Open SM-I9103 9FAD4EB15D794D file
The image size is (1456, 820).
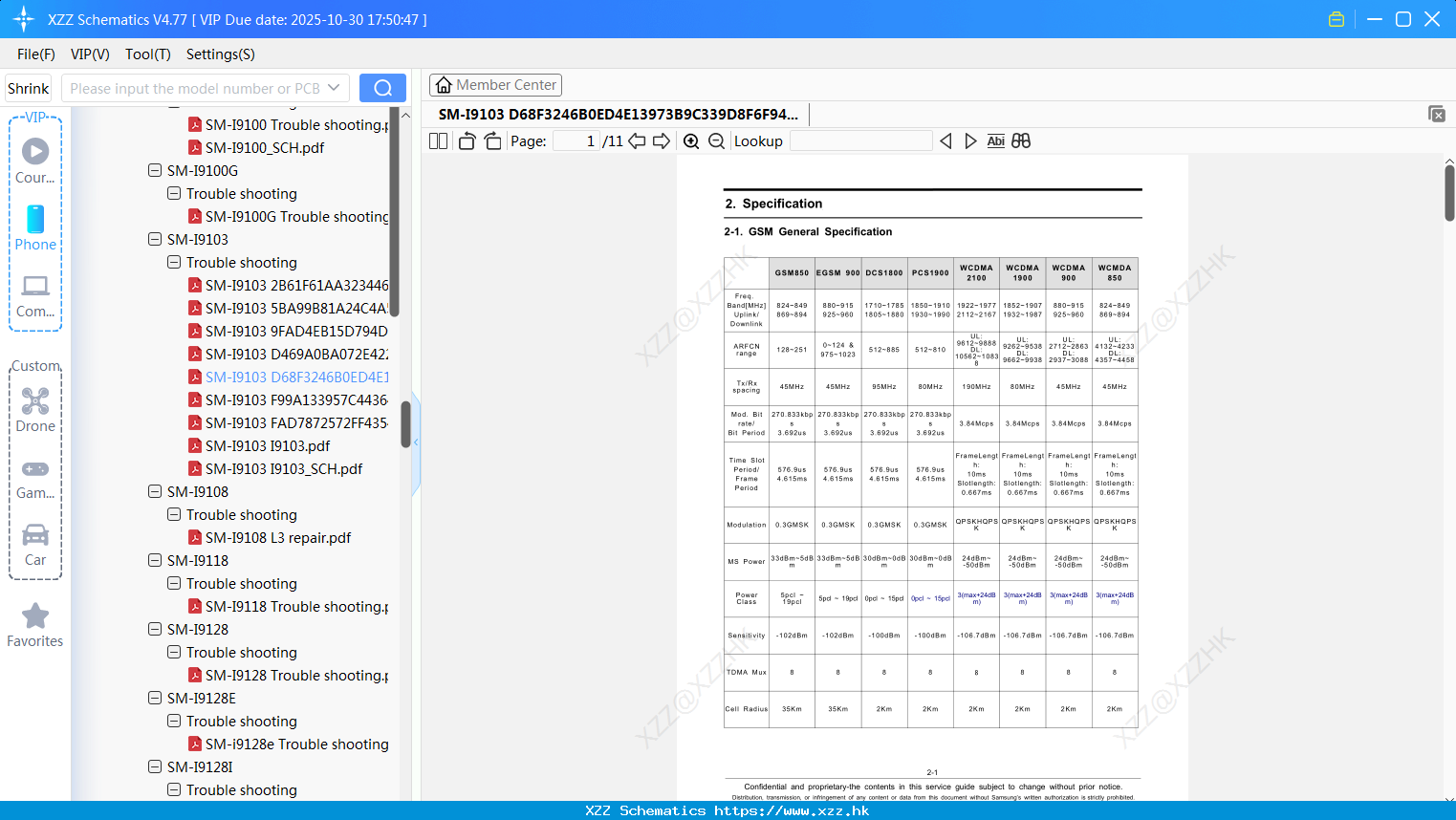(296, 331)
